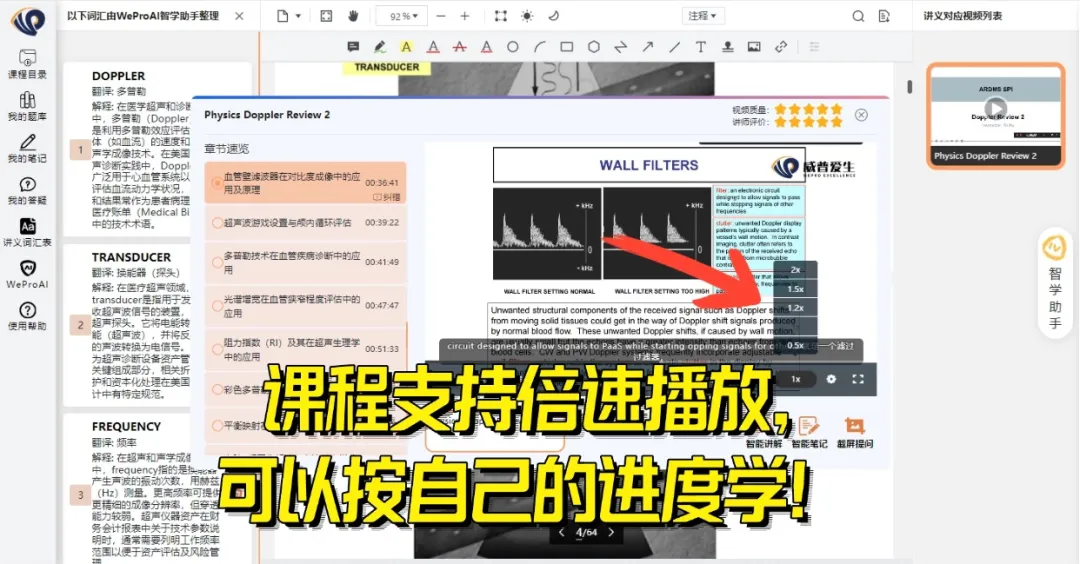The image size is (1080, 564).
Task: Select the highlighter pen annotation tool
Action: [380, 47]
